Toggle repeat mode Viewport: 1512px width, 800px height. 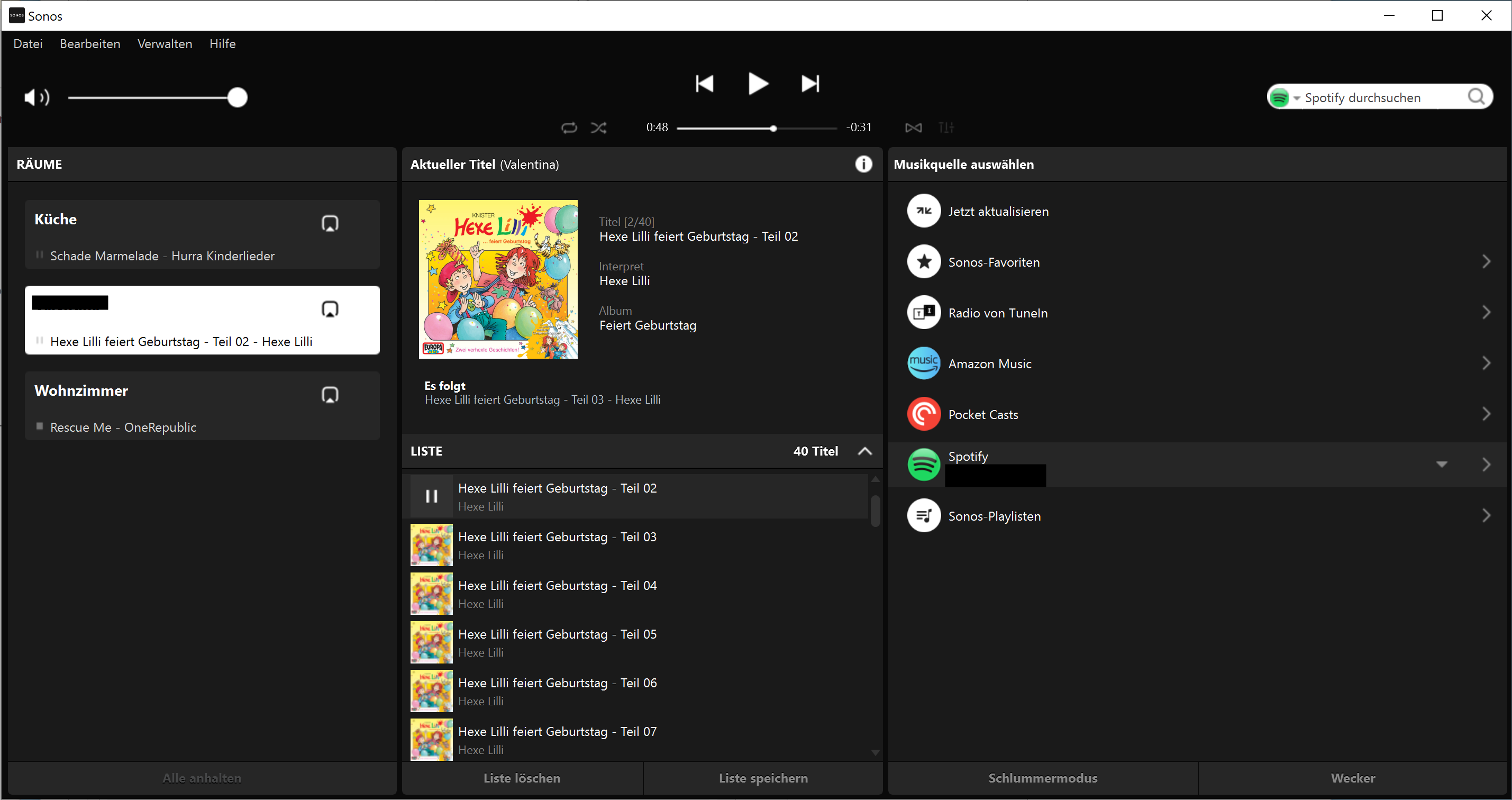(569, 128)
